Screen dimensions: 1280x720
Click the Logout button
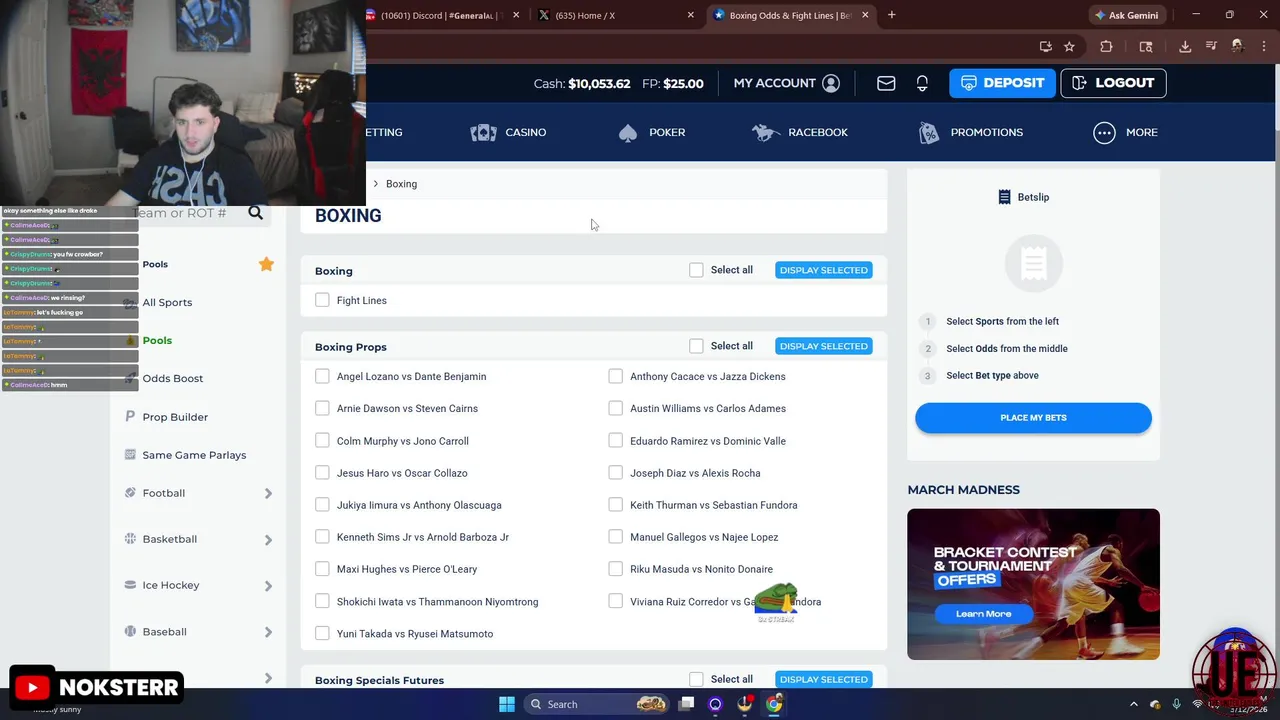1113,83
